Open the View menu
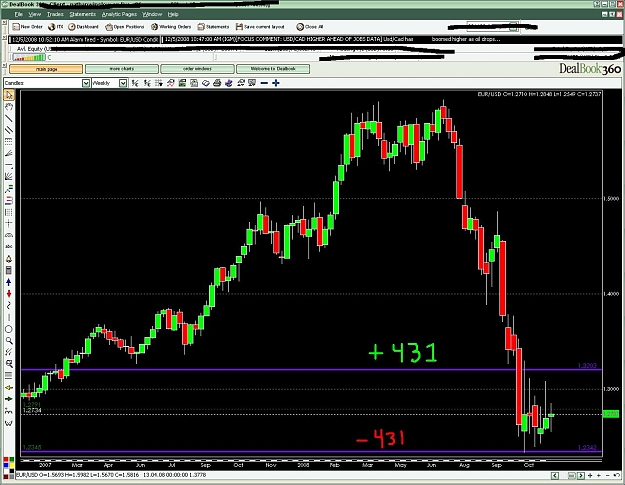Screen dimensions: 625x485 click(35, 14)
